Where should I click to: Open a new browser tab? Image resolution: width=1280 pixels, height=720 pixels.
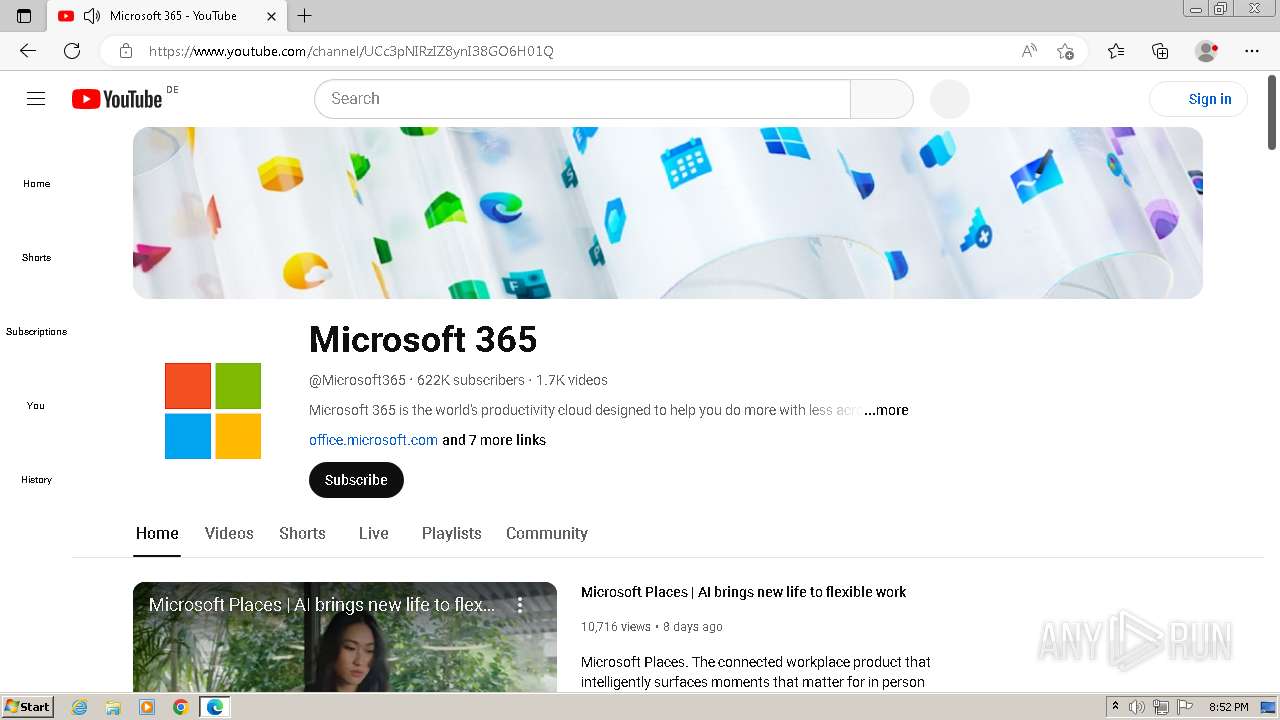coord(305,16)
